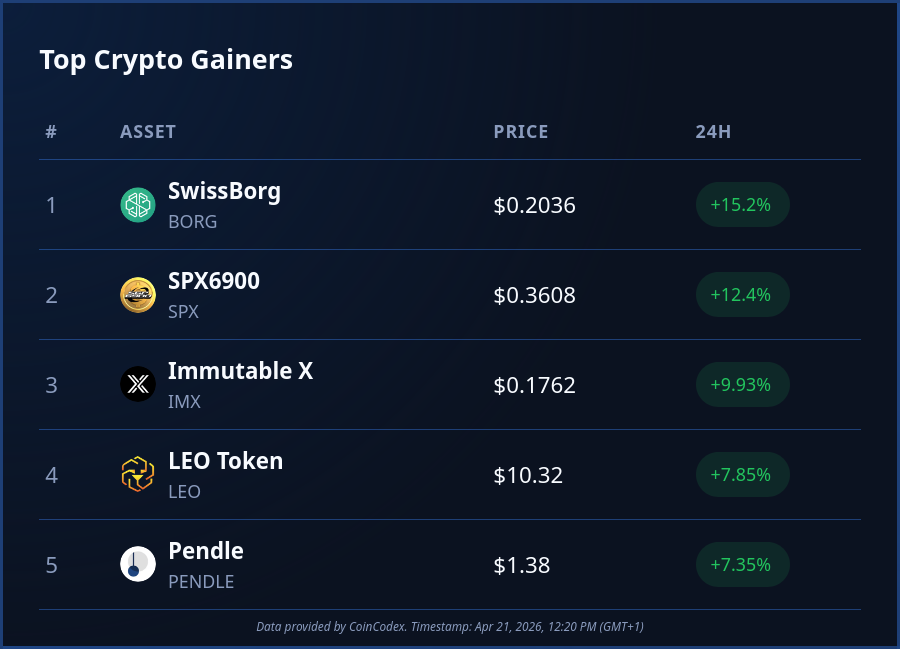Sort by the PRICE column header
This screenshot has height=649, width=900.
tap(521, 132)
